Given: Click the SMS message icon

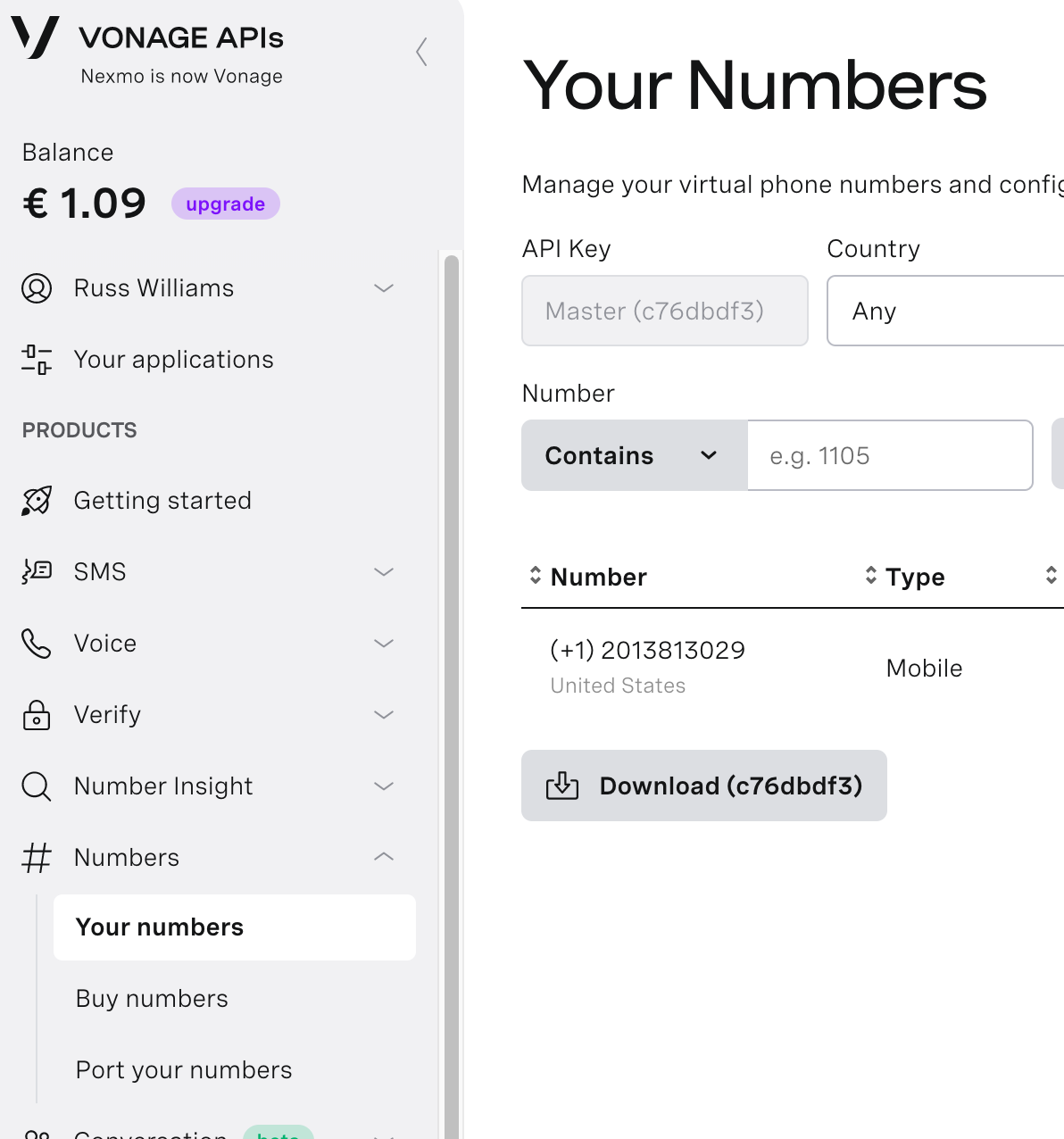Looking at the screenshot, I should click(x=37, y=571).
